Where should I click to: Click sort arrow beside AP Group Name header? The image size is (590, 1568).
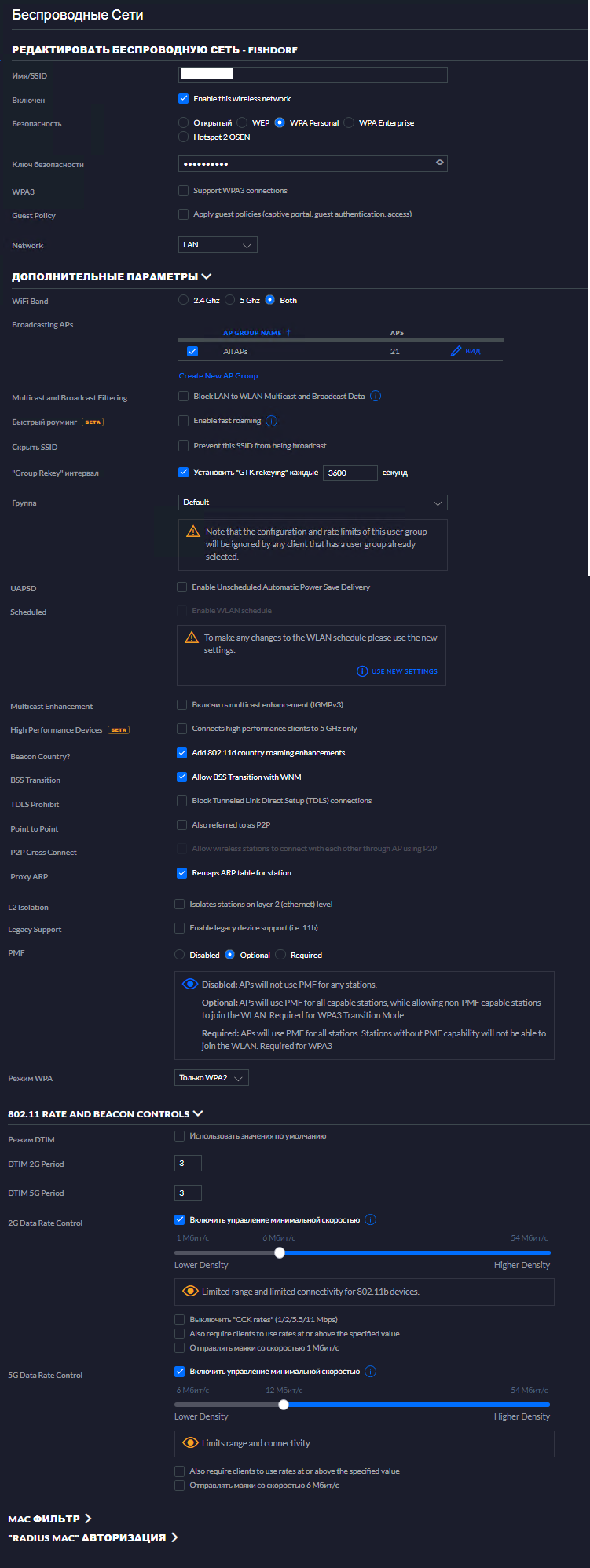pos(288,332)
